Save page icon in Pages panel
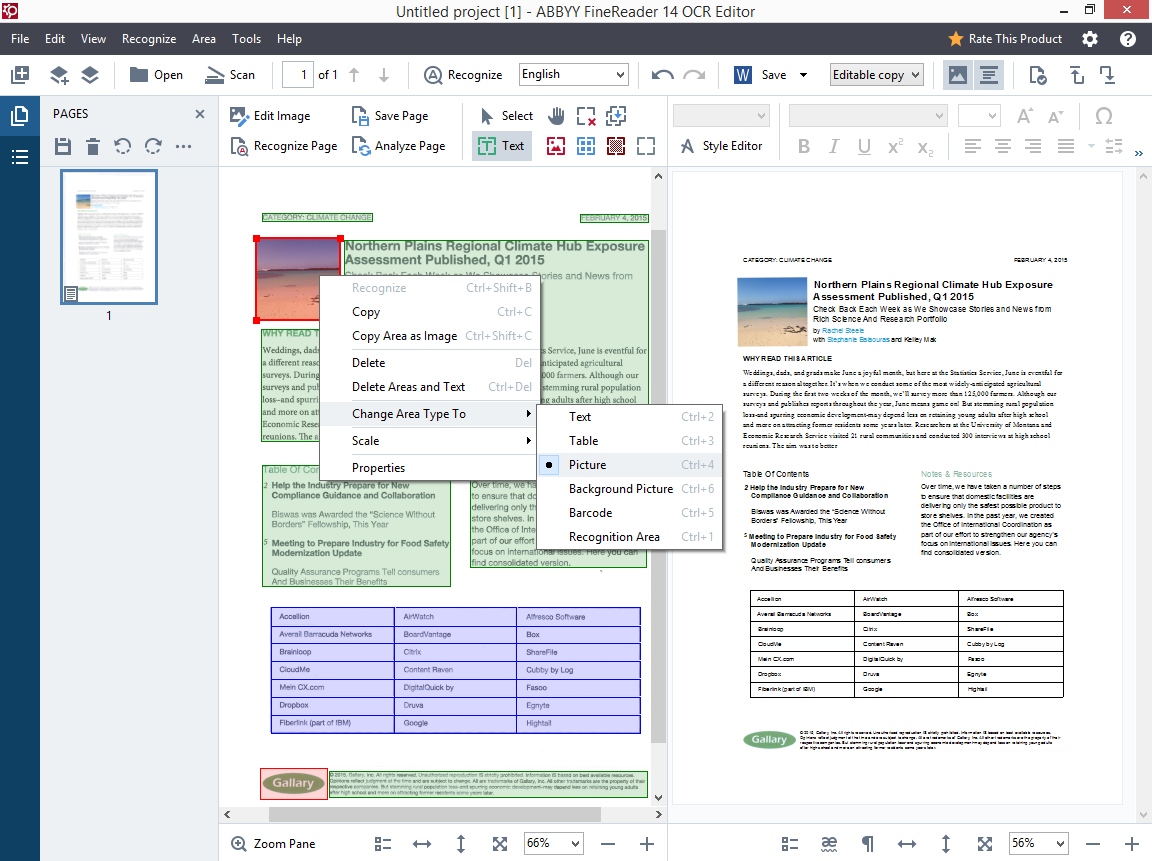 [63, 146]
